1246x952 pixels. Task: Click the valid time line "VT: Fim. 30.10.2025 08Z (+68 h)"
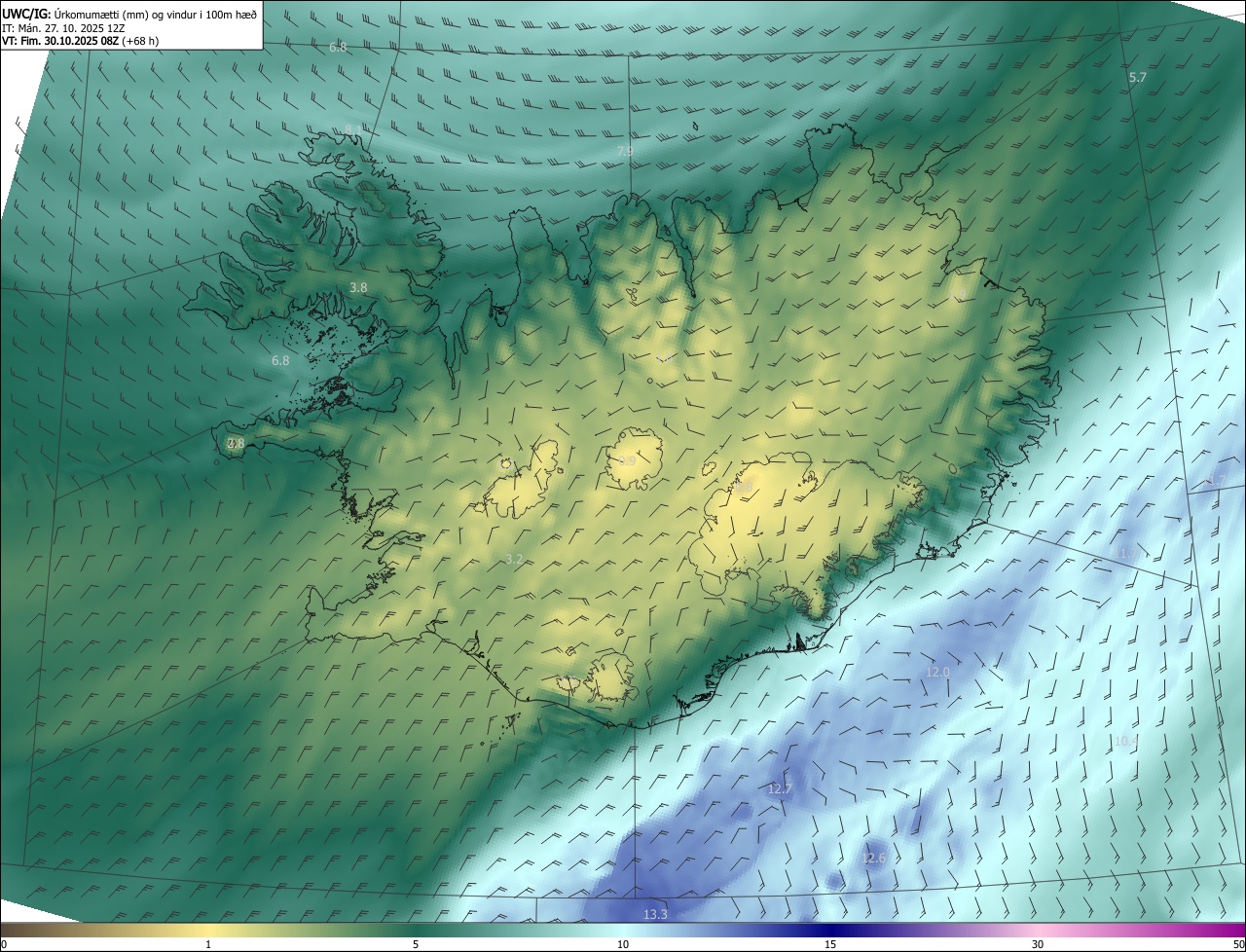(80, 41)
